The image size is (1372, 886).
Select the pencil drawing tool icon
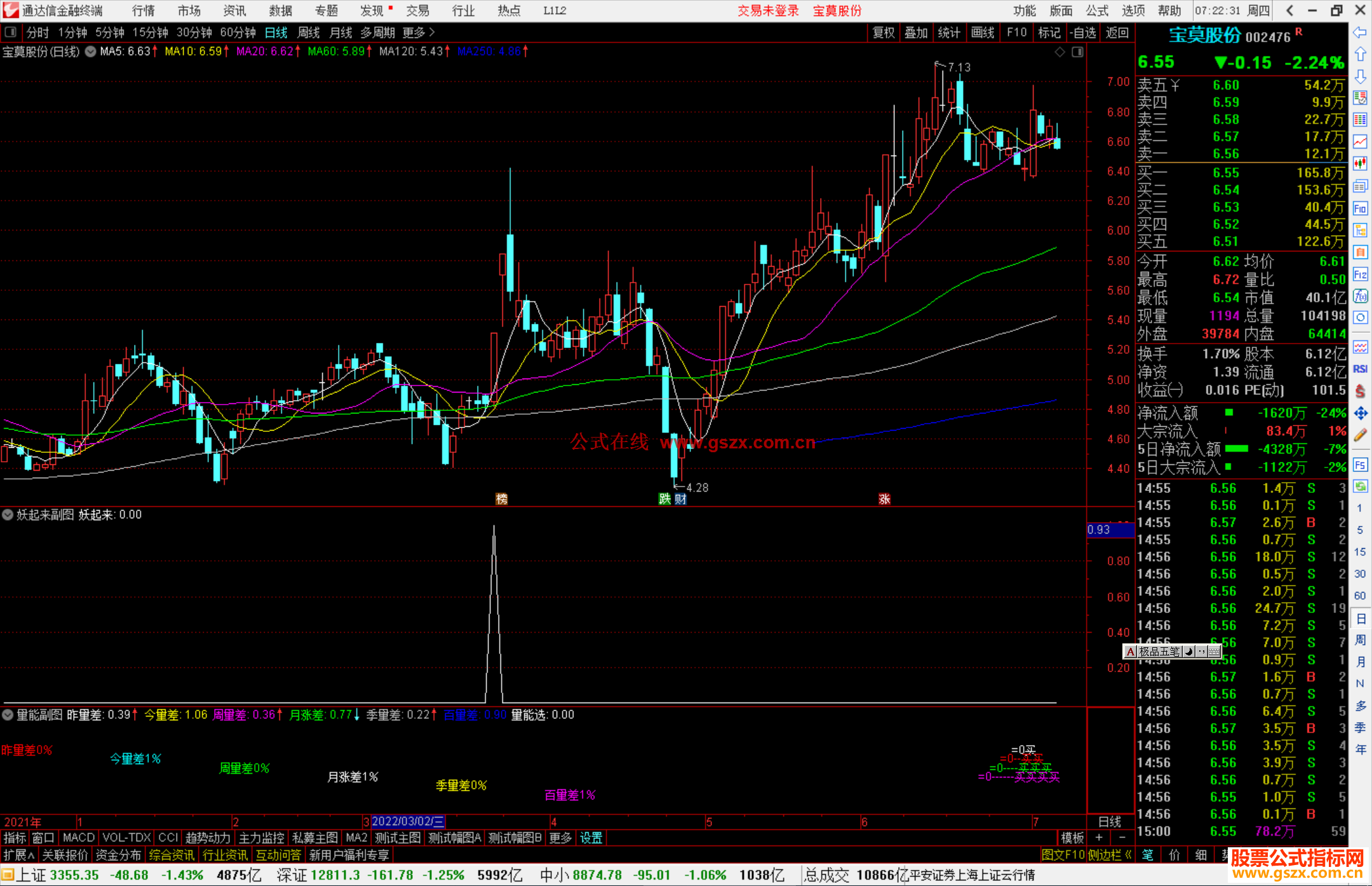1360,435
